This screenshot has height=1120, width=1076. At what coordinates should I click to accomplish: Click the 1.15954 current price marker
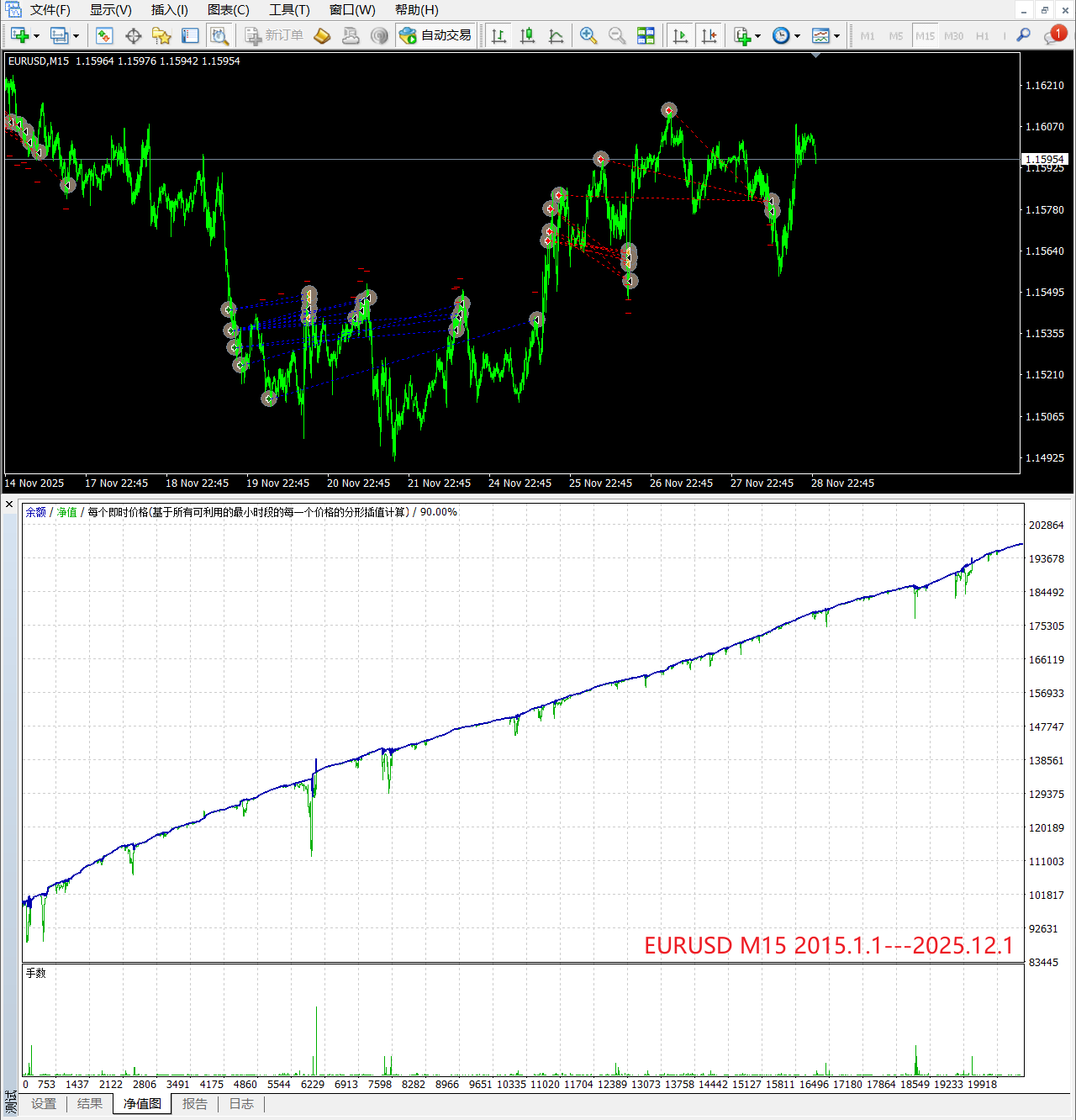tap(1044, 159)
